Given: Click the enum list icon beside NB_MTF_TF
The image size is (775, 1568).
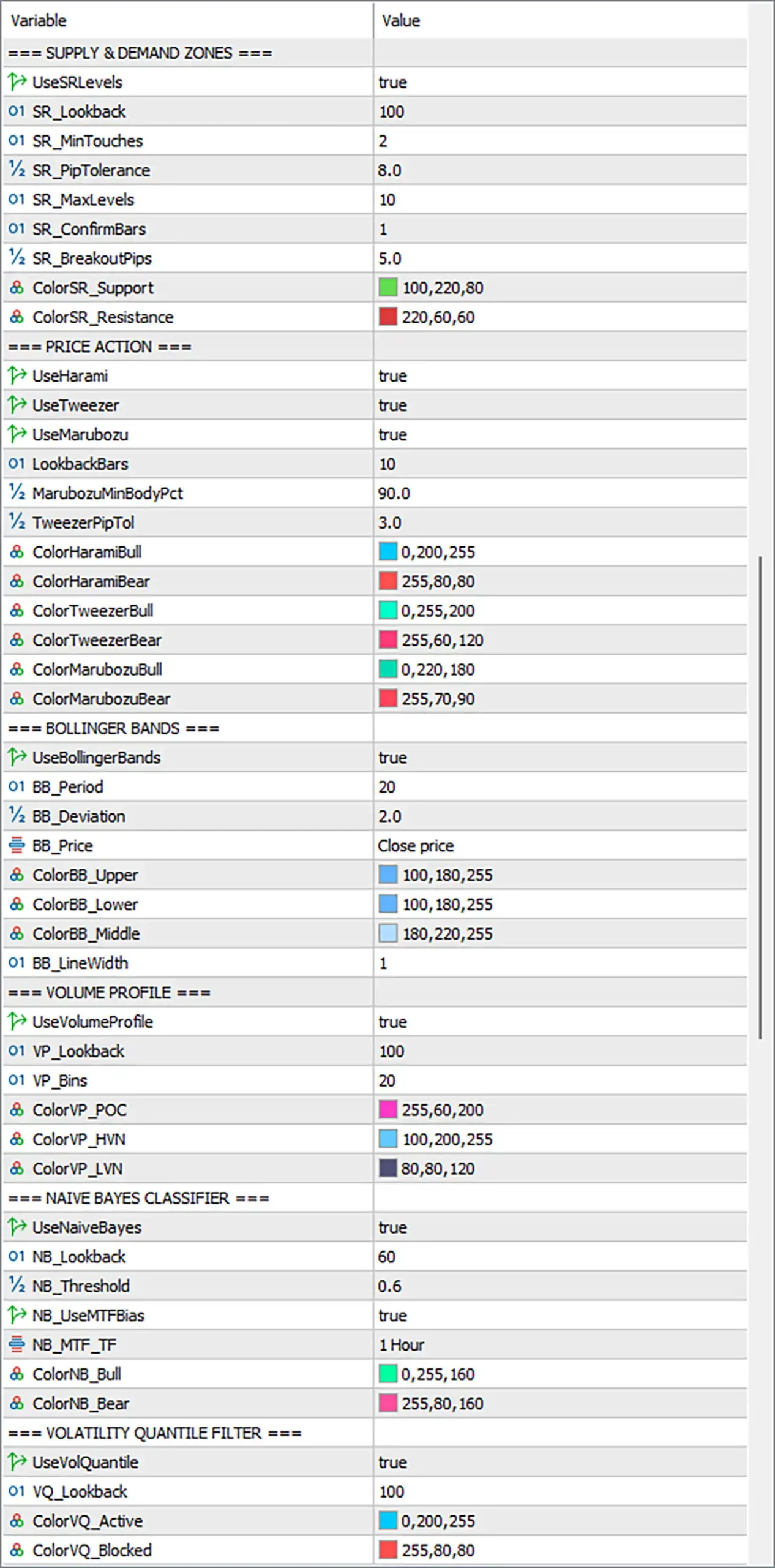Looking at the screenshot, I should [x=17, y=1344].
